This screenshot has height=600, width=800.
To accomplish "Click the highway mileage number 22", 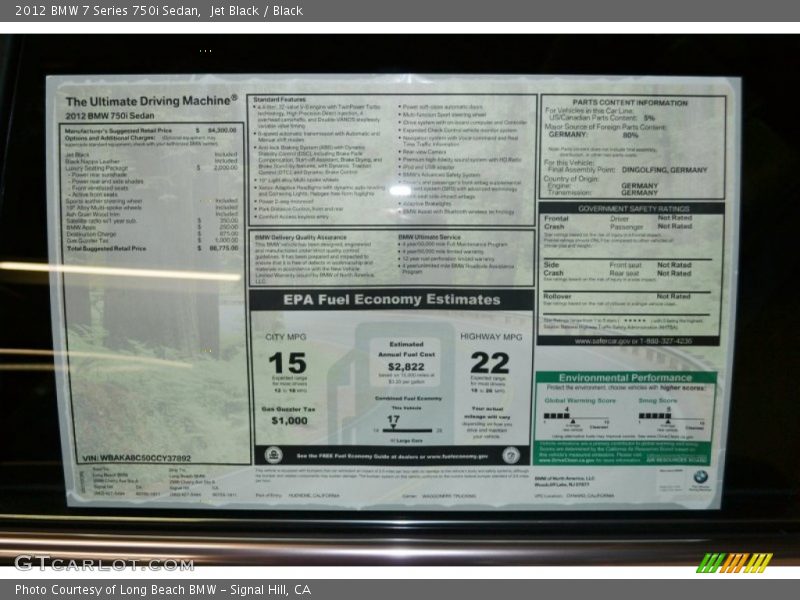I will tap(490, 363).
